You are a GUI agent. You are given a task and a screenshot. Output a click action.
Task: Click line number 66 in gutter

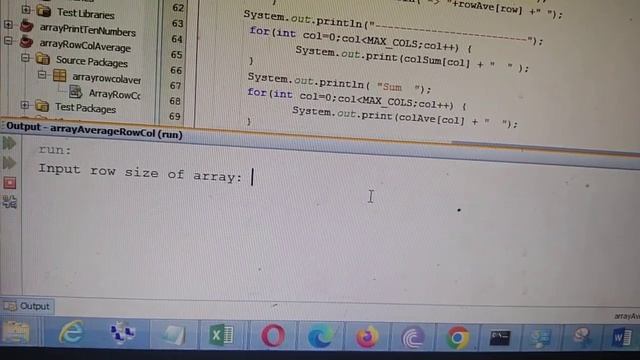176,70
